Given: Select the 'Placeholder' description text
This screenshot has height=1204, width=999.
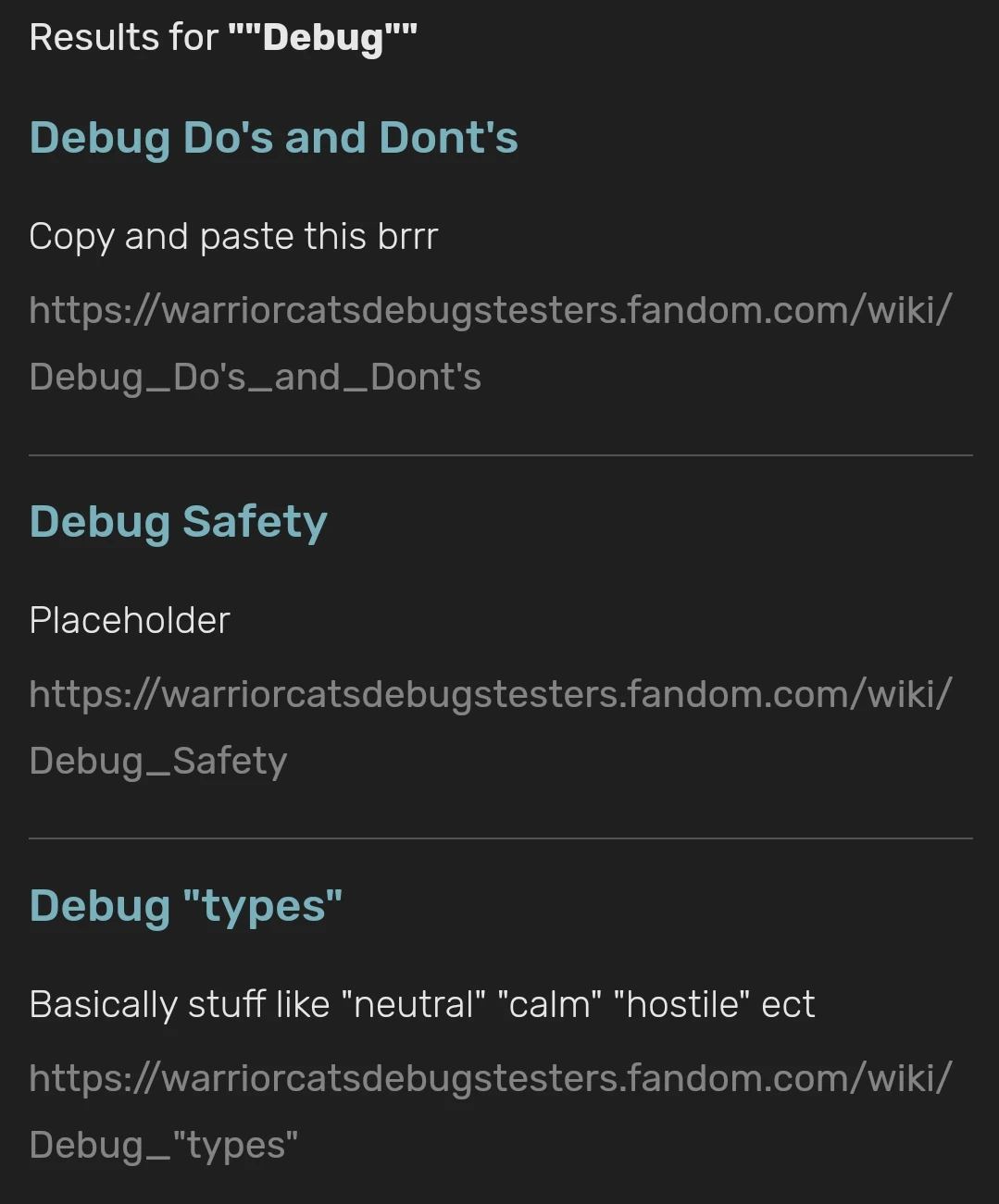Looking at the screenshot, I should point(130,620).
